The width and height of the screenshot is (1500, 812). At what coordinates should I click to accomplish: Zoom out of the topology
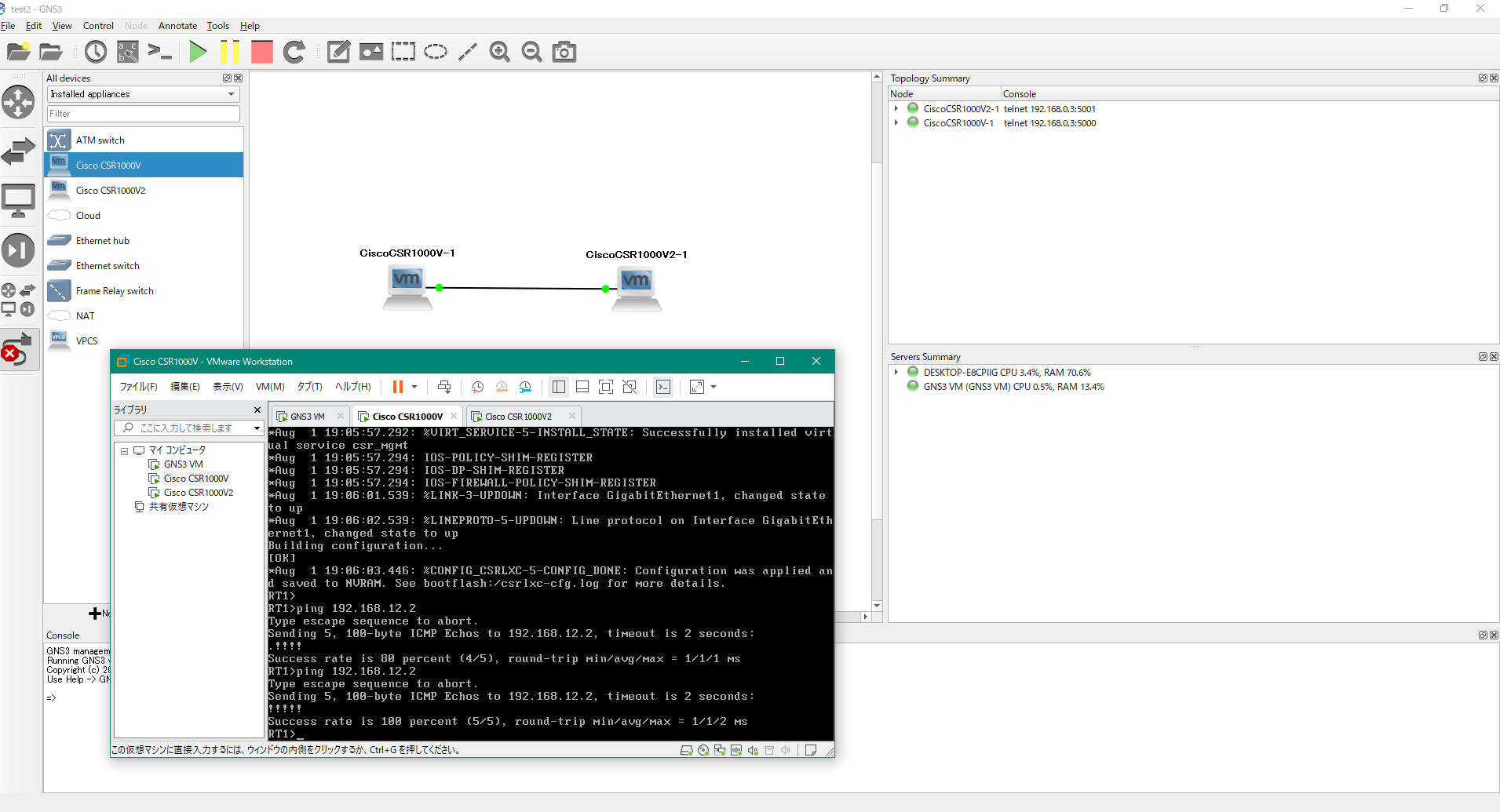(532, 52)
